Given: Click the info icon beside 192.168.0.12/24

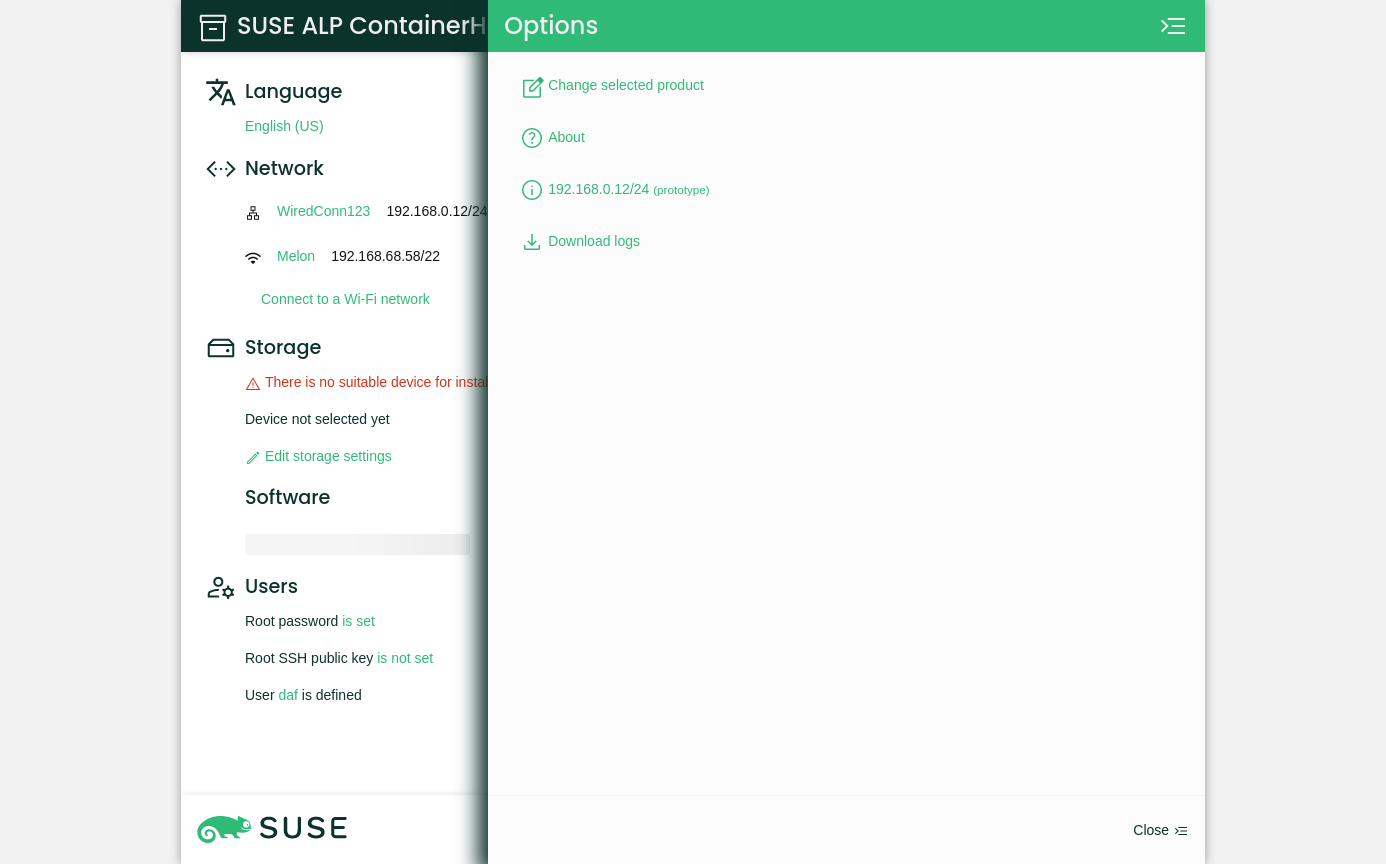Looking at the screenshot, I should pyautogui.click(x=532, y=190).
